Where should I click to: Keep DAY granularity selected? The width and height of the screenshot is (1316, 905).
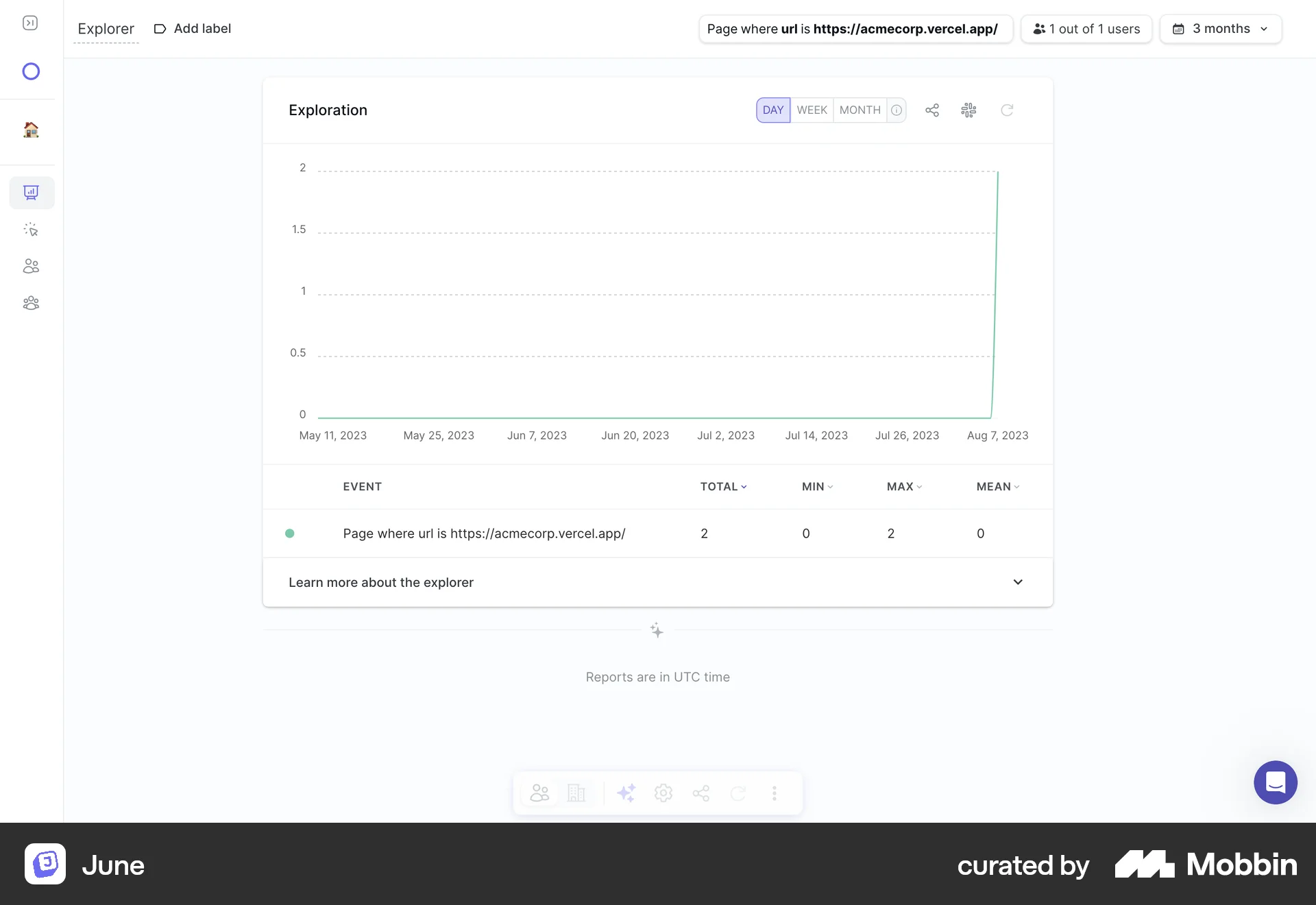click(773, 110)
